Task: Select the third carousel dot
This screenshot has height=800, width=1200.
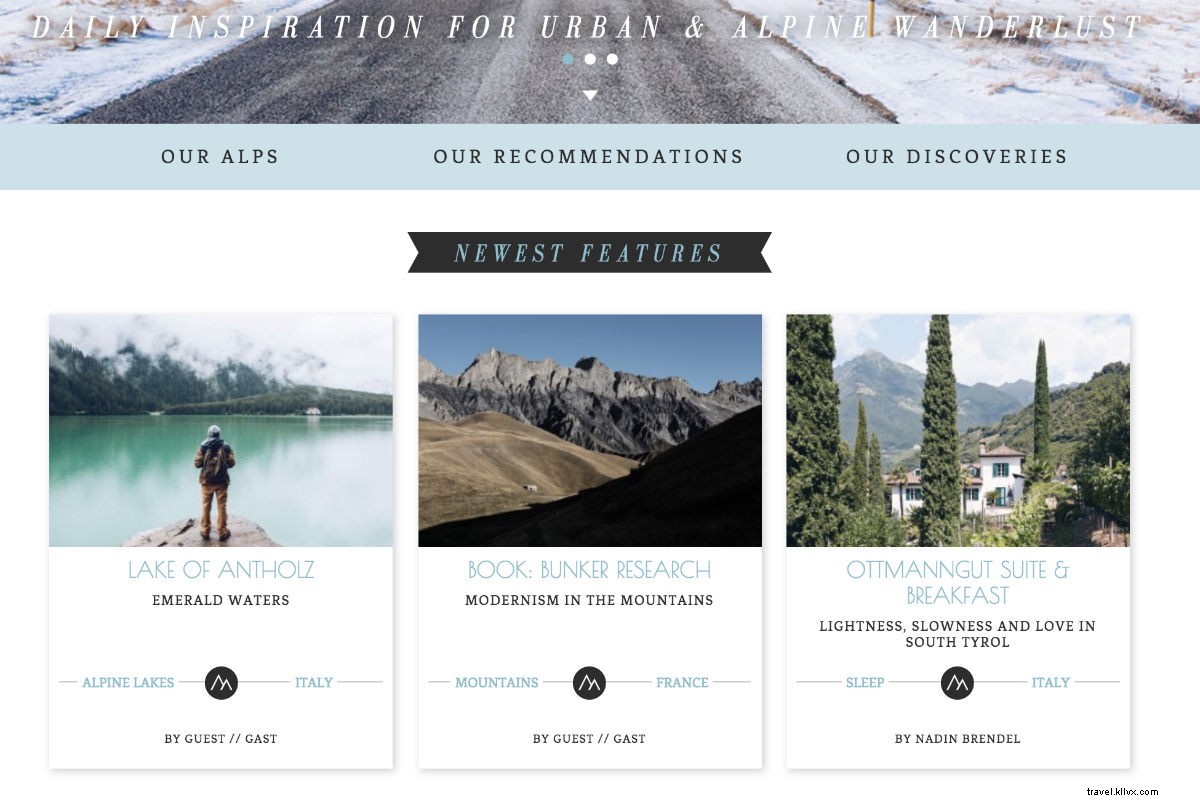Action: pyautogui.click(x=612, y=60)
